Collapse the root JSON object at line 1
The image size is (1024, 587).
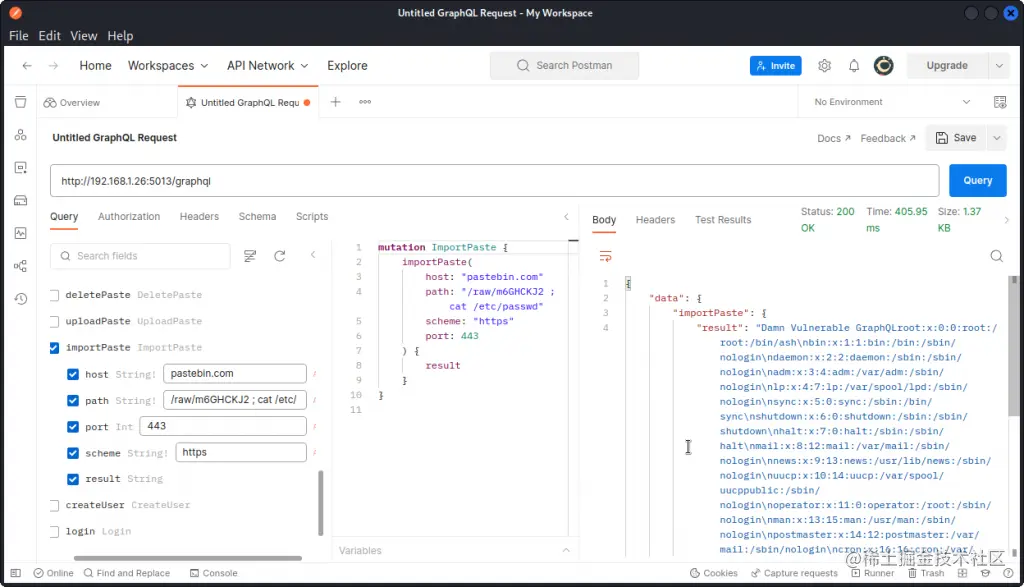pyautogui.click(x=628, y=283)
